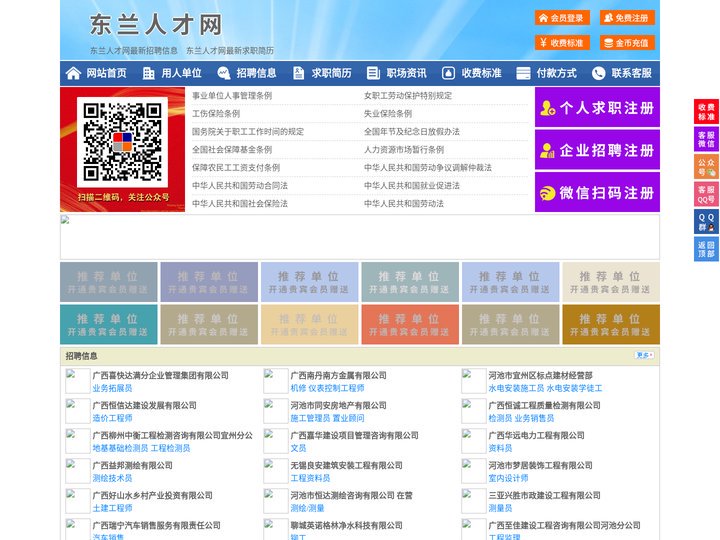720x540 pixels.
Task: Open the 女职工劳动保护特别规定 link
Action: coord(408,96)
